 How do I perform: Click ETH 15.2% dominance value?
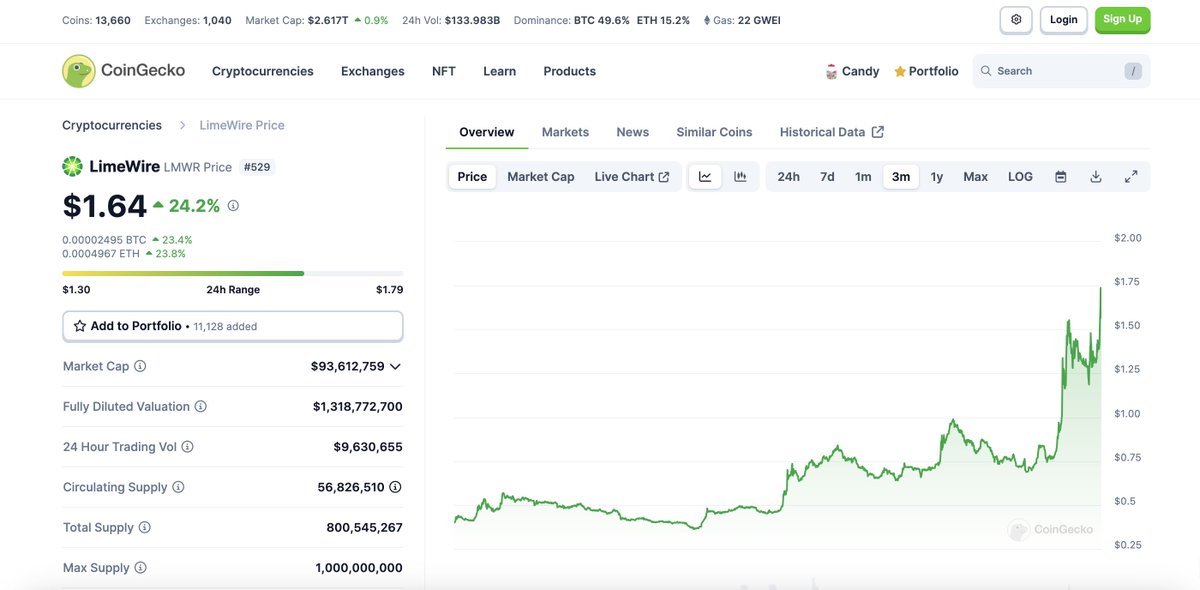pyautogui.click(x=663, y=20)
